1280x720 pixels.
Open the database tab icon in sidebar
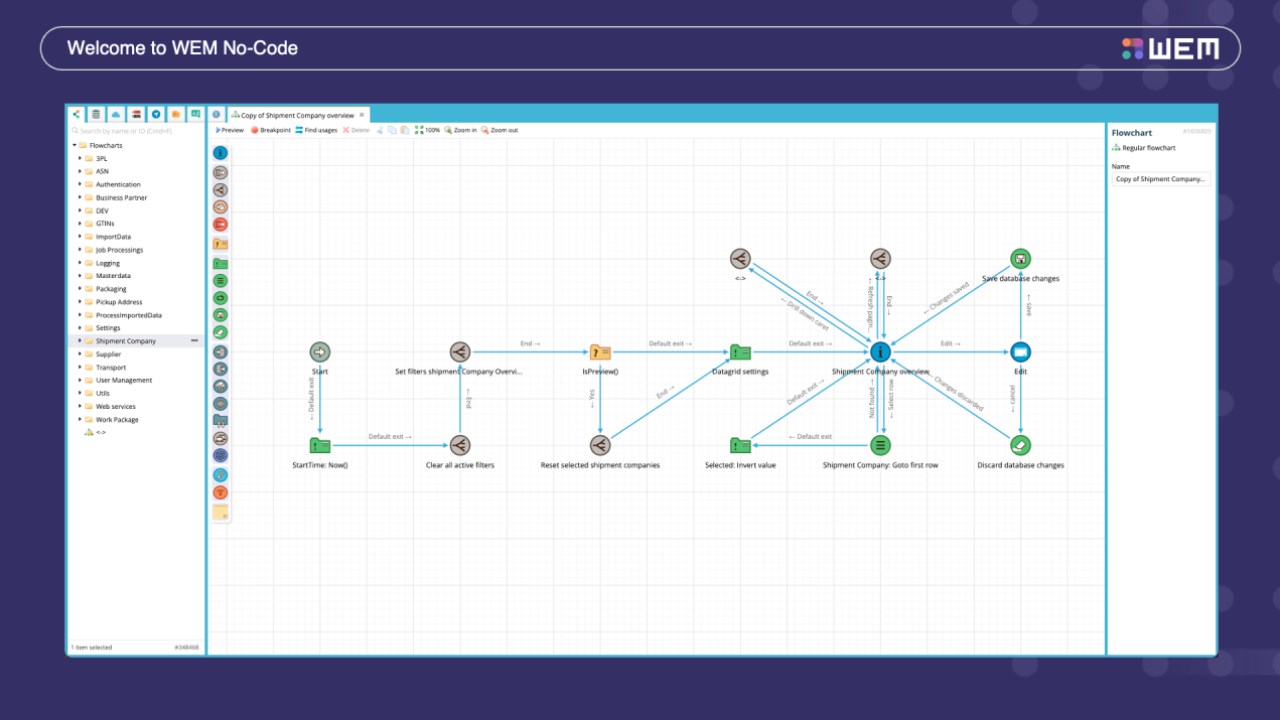[x=96, y=114]
